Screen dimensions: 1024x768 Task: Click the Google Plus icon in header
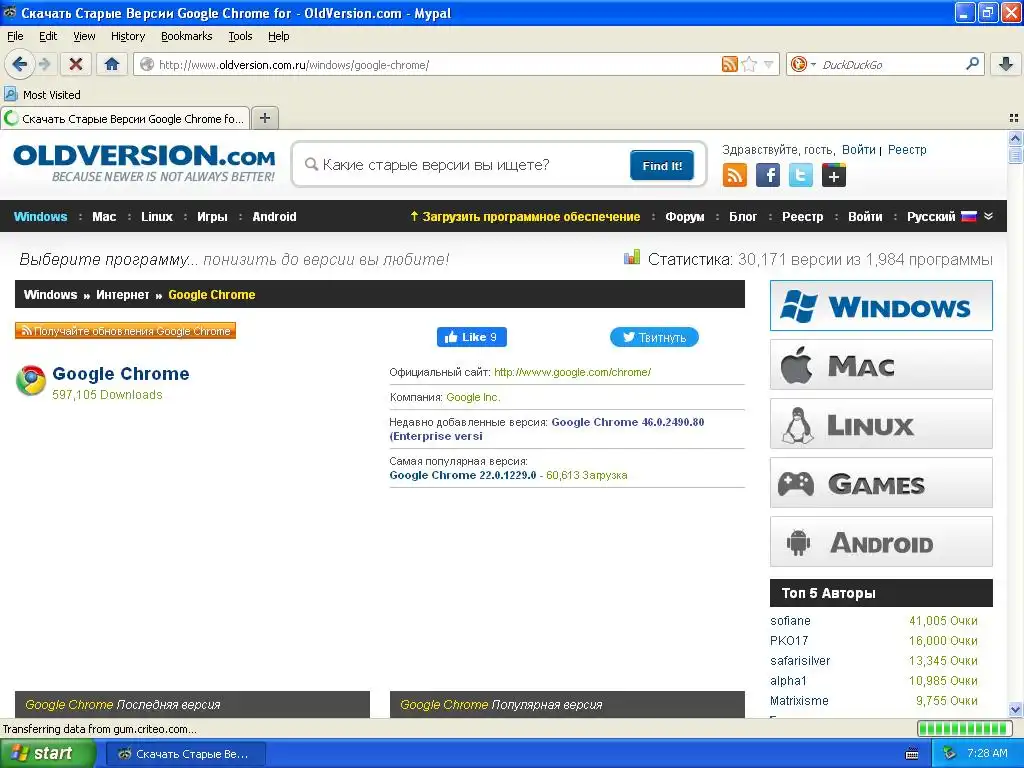(x=834, y=175)
